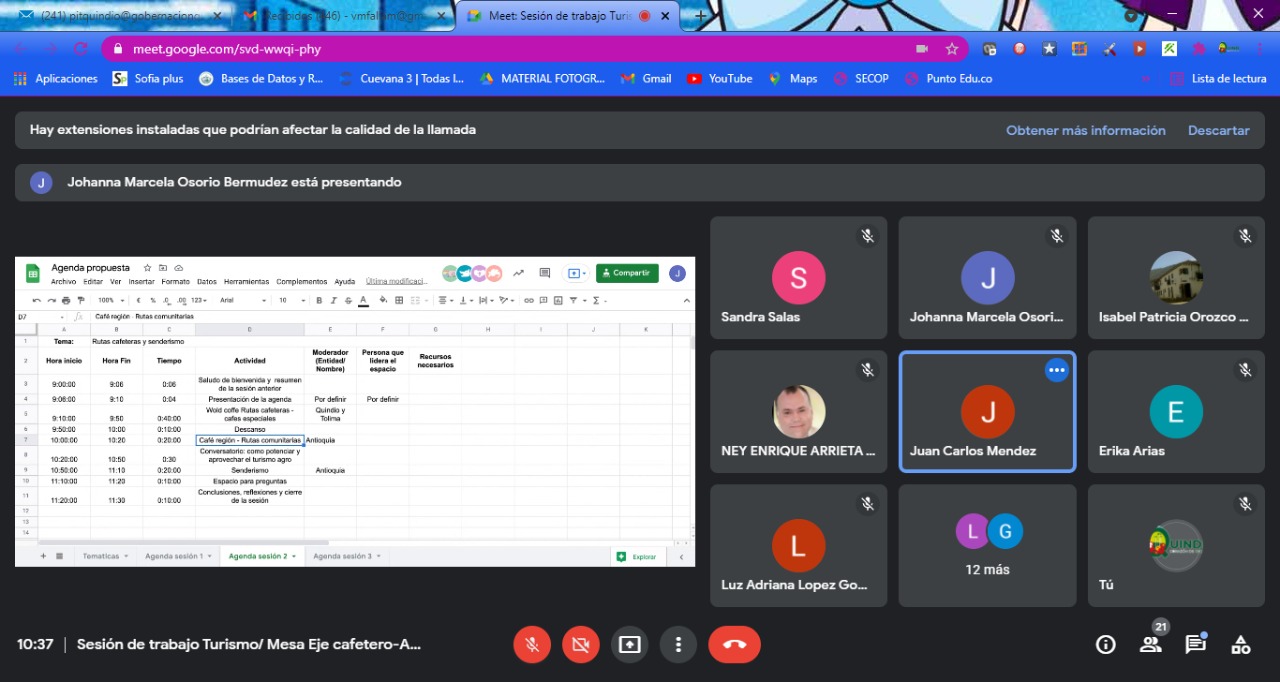Open 'Lista de lectura' reading list
This screenshot has height=682, width=1280.
1219,78
